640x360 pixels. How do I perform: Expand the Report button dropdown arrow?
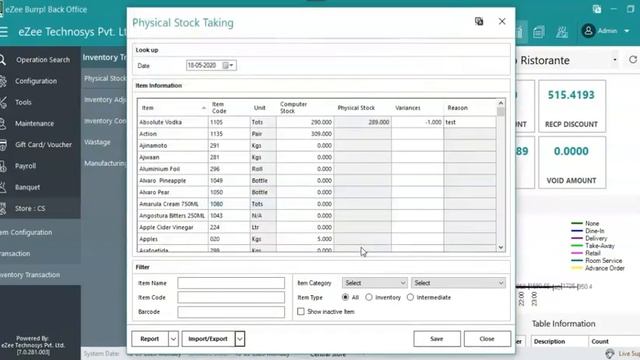[173, 339]
